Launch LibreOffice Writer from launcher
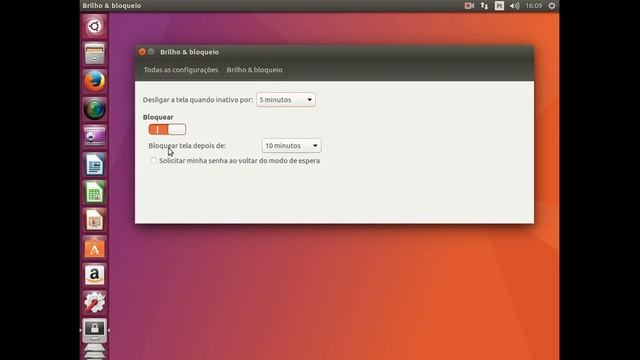 (94, 164)
